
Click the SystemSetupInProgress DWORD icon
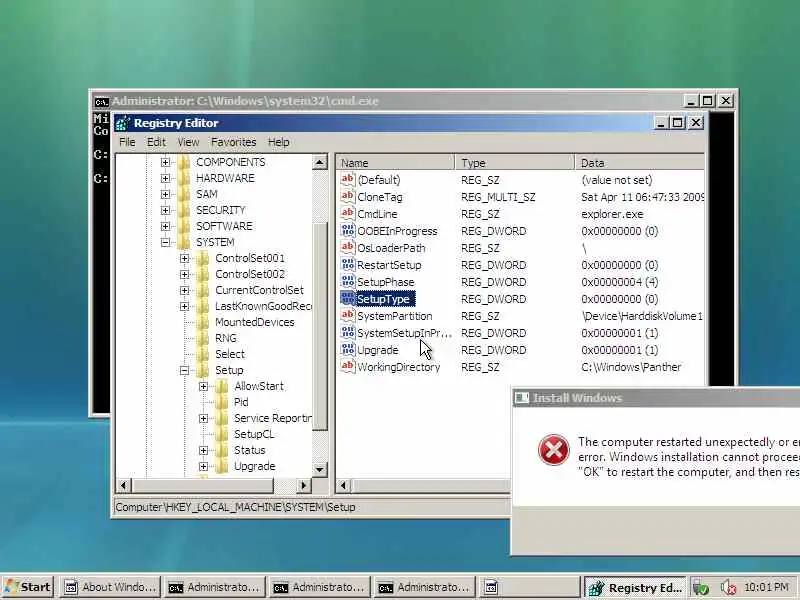point(347,333)
